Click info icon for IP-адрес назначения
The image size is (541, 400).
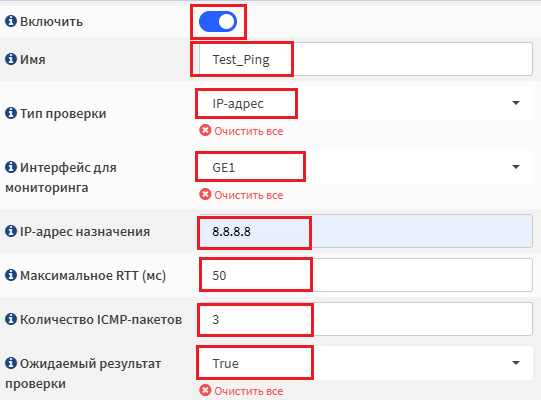(x=11, y=231)
